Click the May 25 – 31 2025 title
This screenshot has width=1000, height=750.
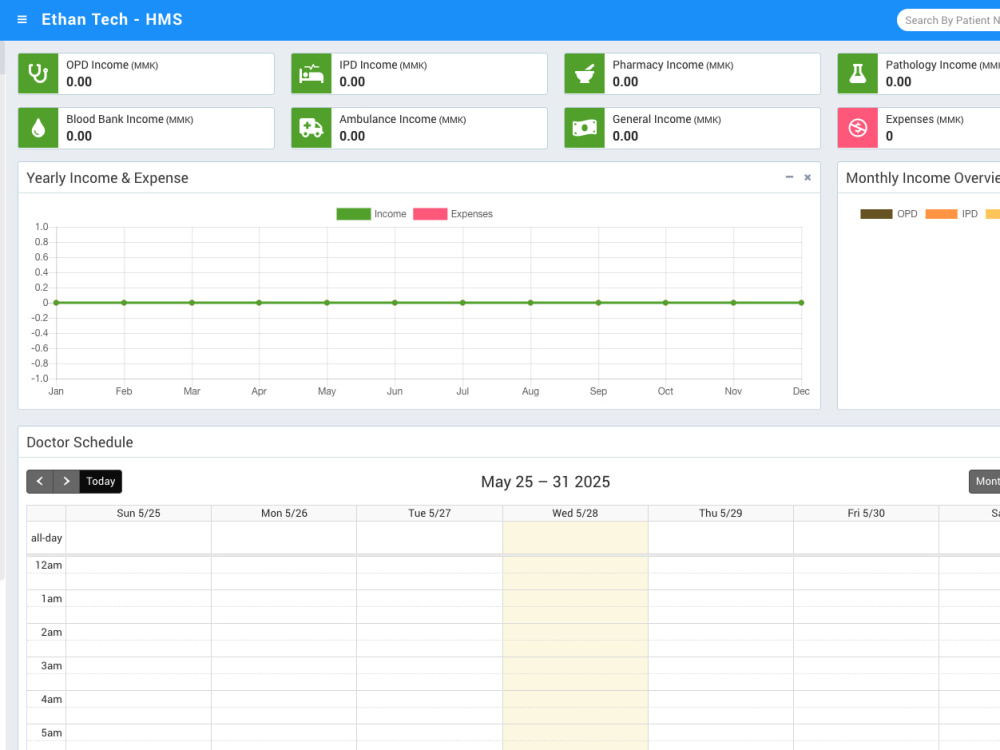coord(545,482)
